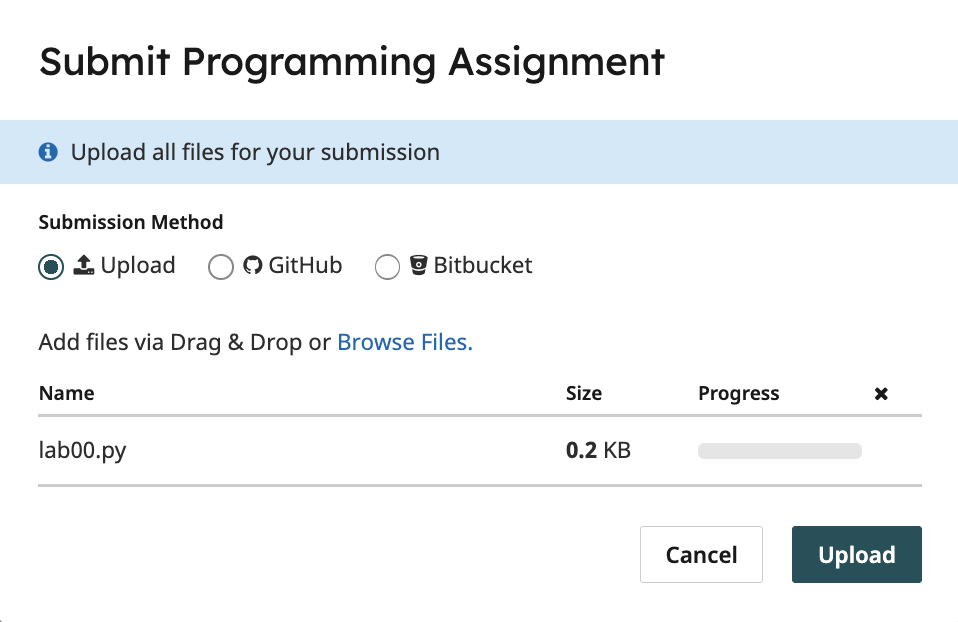958x622 pixels.
Task: Submit files with the Upload button
Action: click(x=856, y=554)
